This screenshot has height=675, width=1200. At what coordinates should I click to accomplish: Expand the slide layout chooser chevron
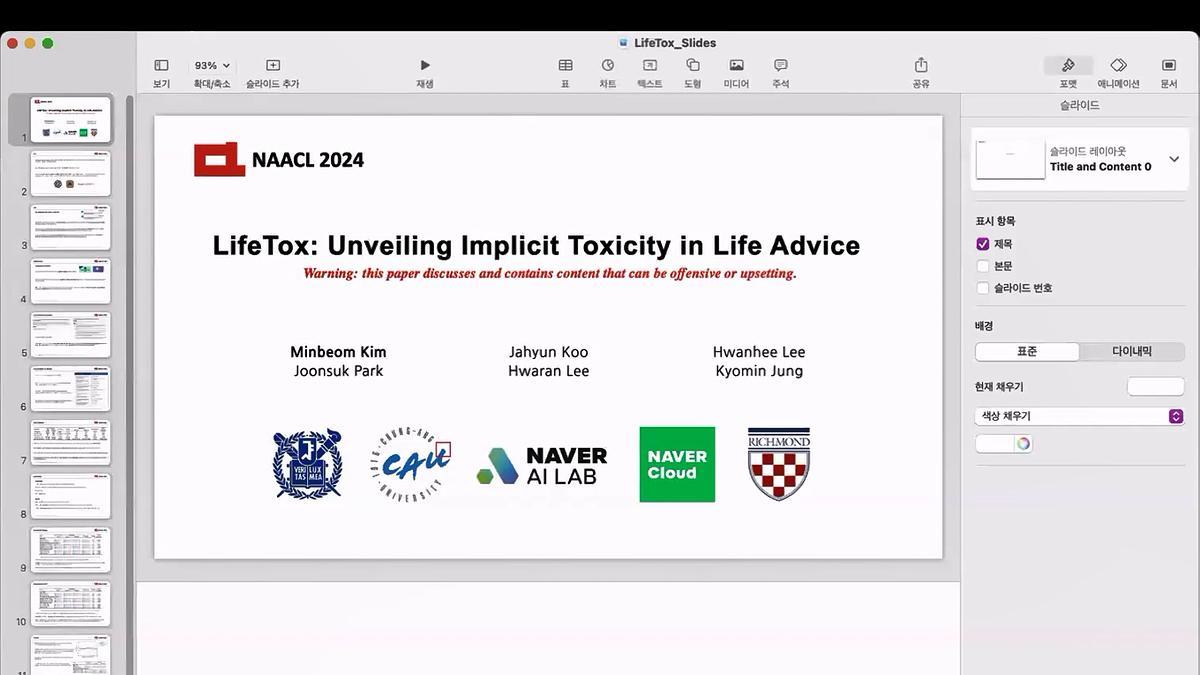click(1174, 159)
